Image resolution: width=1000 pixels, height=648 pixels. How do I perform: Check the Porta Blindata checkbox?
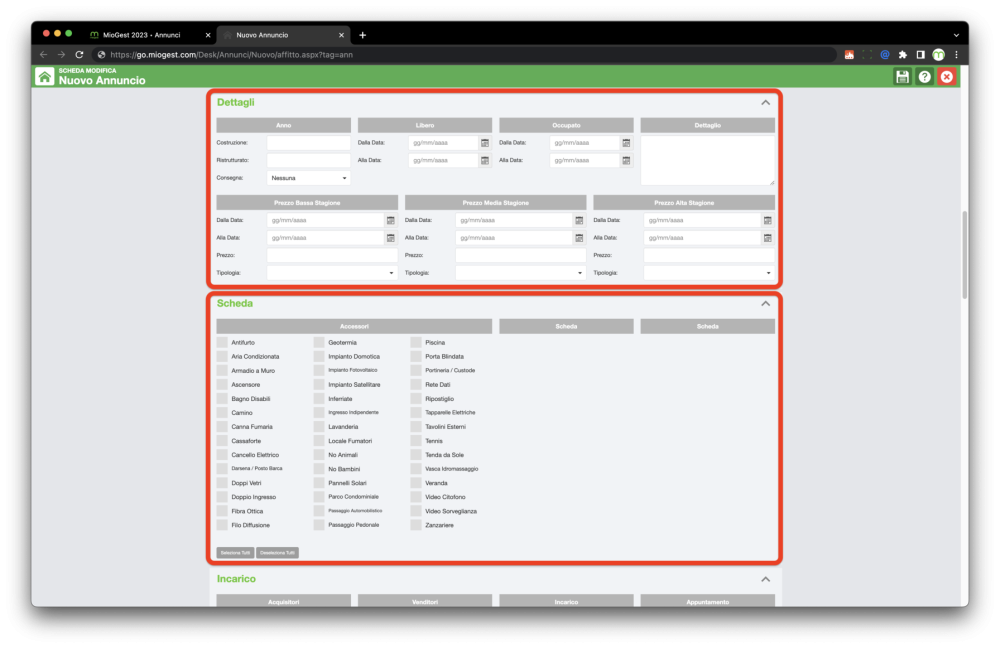coord(416,357)
